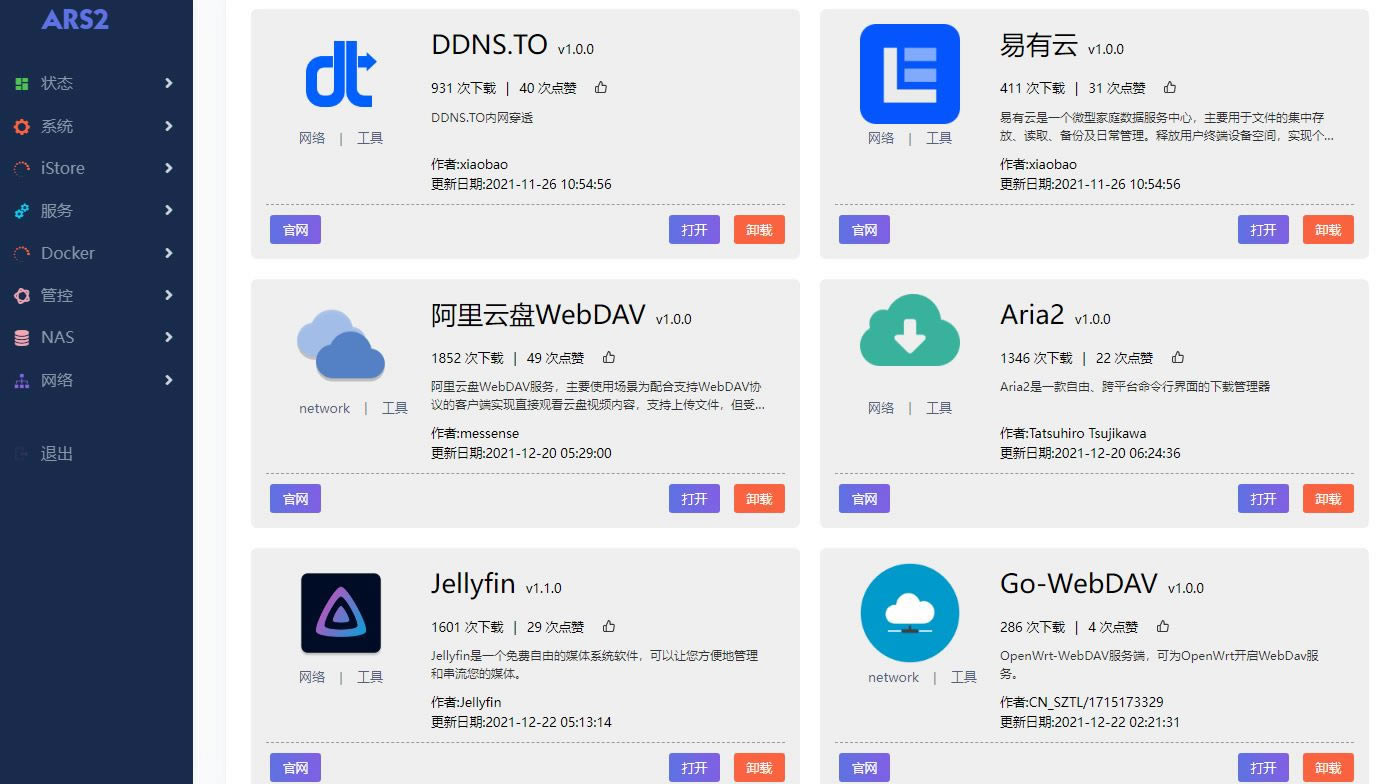Click the 系统 gear icon in sidebar
Screen dimensions: 1386x784
coord(22,127)
